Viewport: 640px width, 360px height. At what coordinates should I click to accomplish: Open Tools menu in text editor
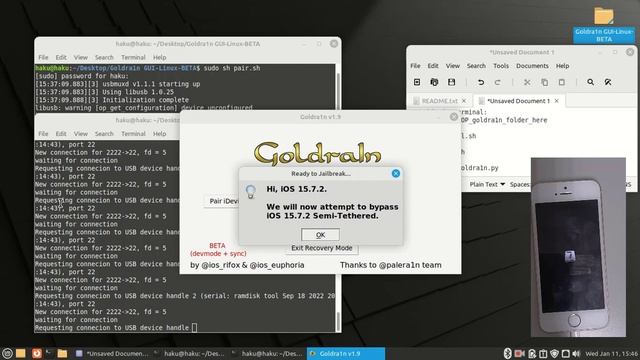point(501,66)
